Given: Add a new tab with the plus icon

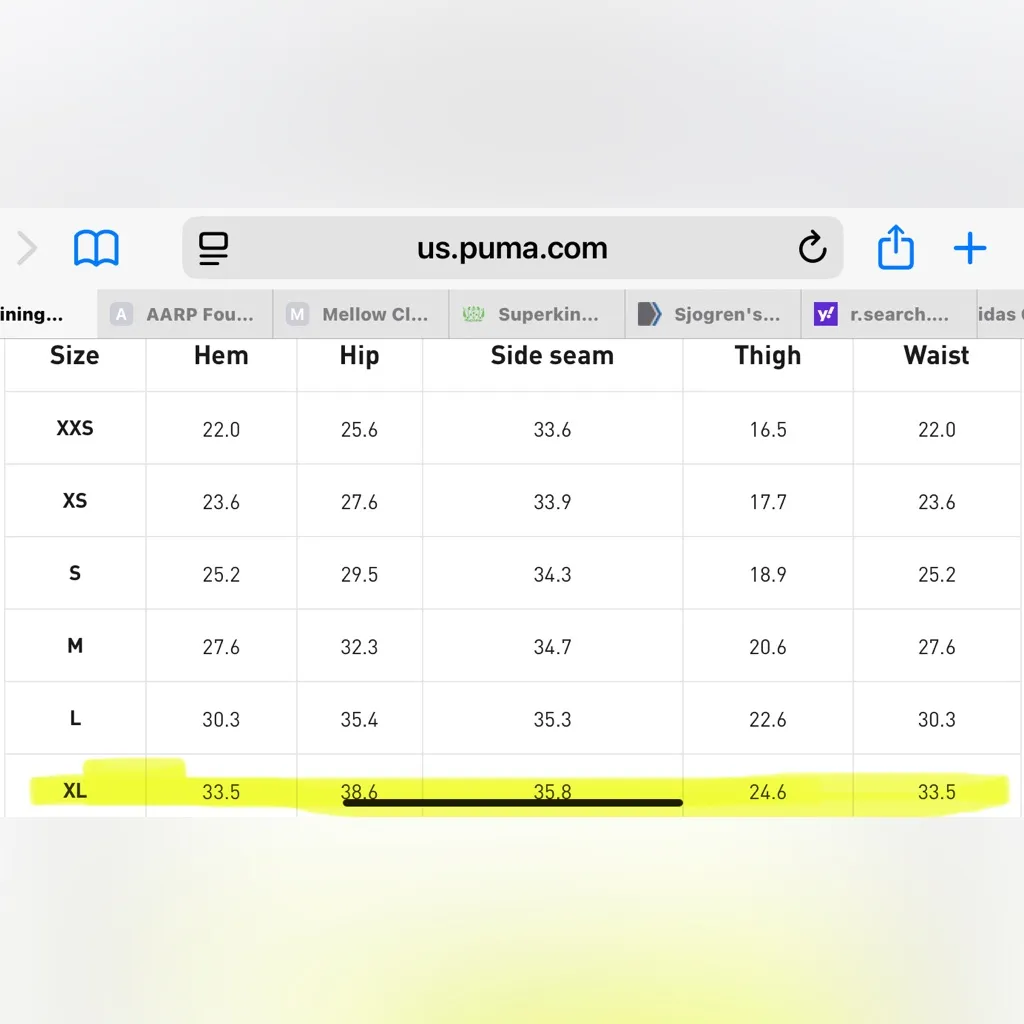Looking at the screenshot, I should (x=970, y=248).
